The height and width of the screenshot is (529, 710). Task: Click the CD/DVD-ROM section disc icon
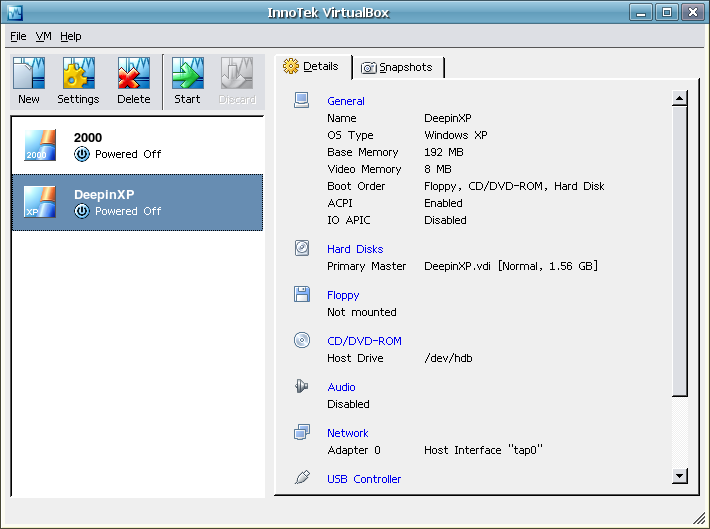point(302,340)
